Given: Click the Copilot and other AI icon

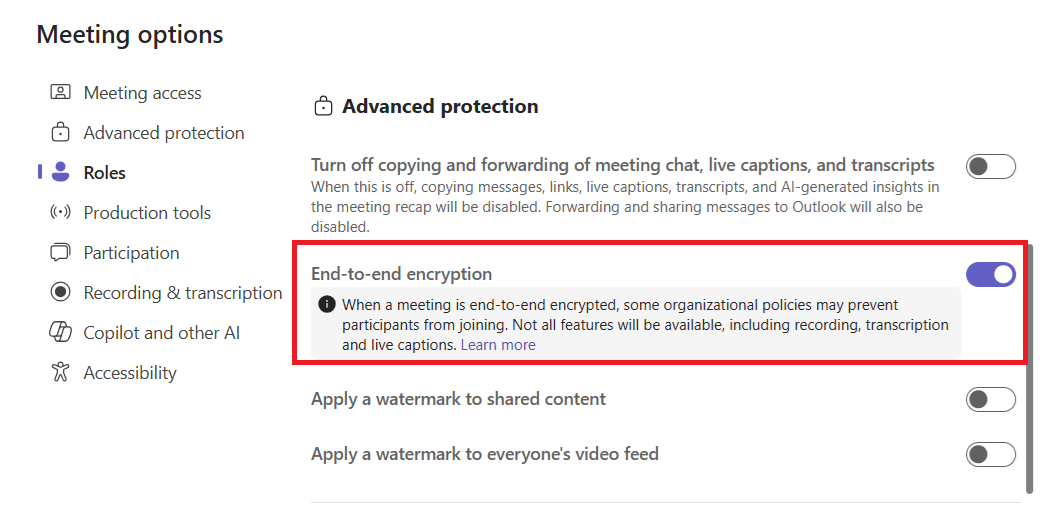Looking at the screenshot, I should (60, 333).
